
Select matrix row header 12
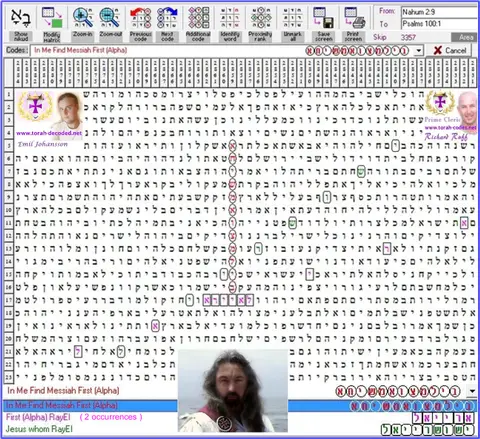pyautogui.click(x=9, y=236)
